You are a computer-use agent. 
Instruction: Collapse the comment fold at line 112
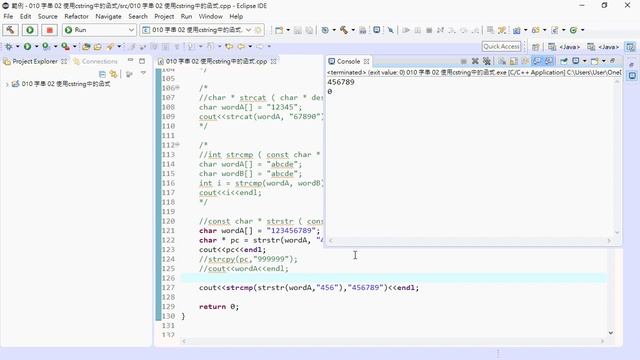pyautogui.click(x=178, y=145)
